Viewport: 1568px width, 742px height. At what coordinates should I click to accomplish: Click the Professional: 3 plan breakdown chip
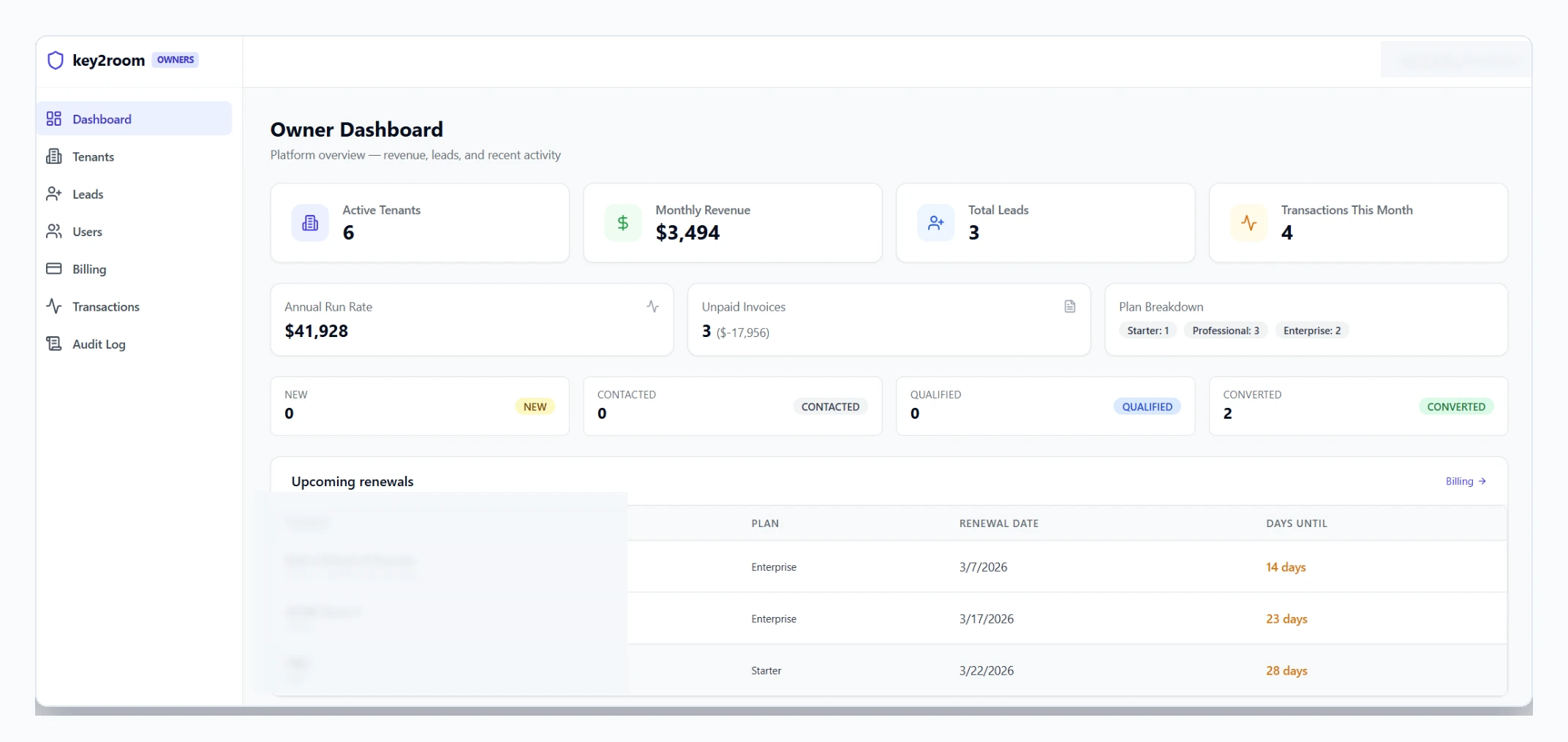1225,330
